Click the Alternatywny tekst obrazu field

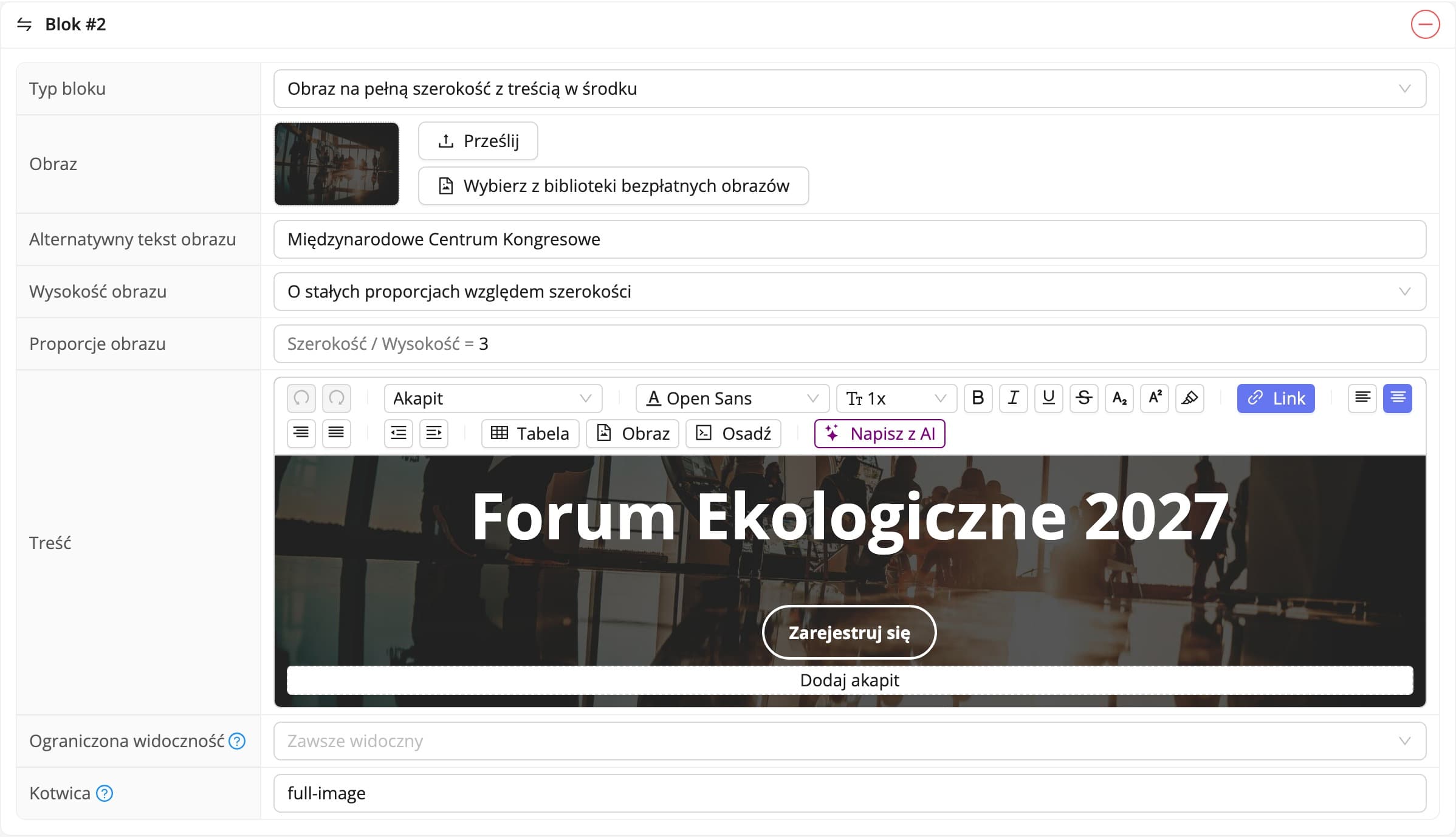[x=850, y=239]
